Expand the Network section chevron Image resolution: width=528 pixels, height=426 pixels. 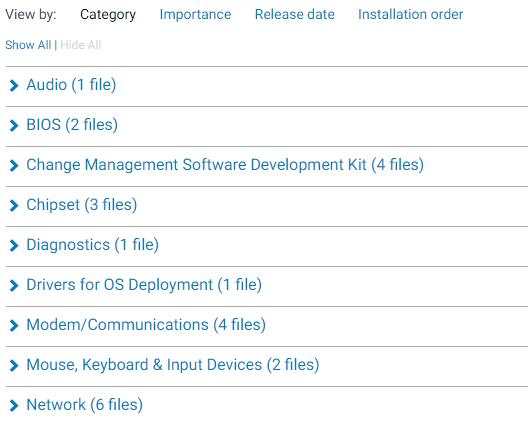tap(14, 405)
